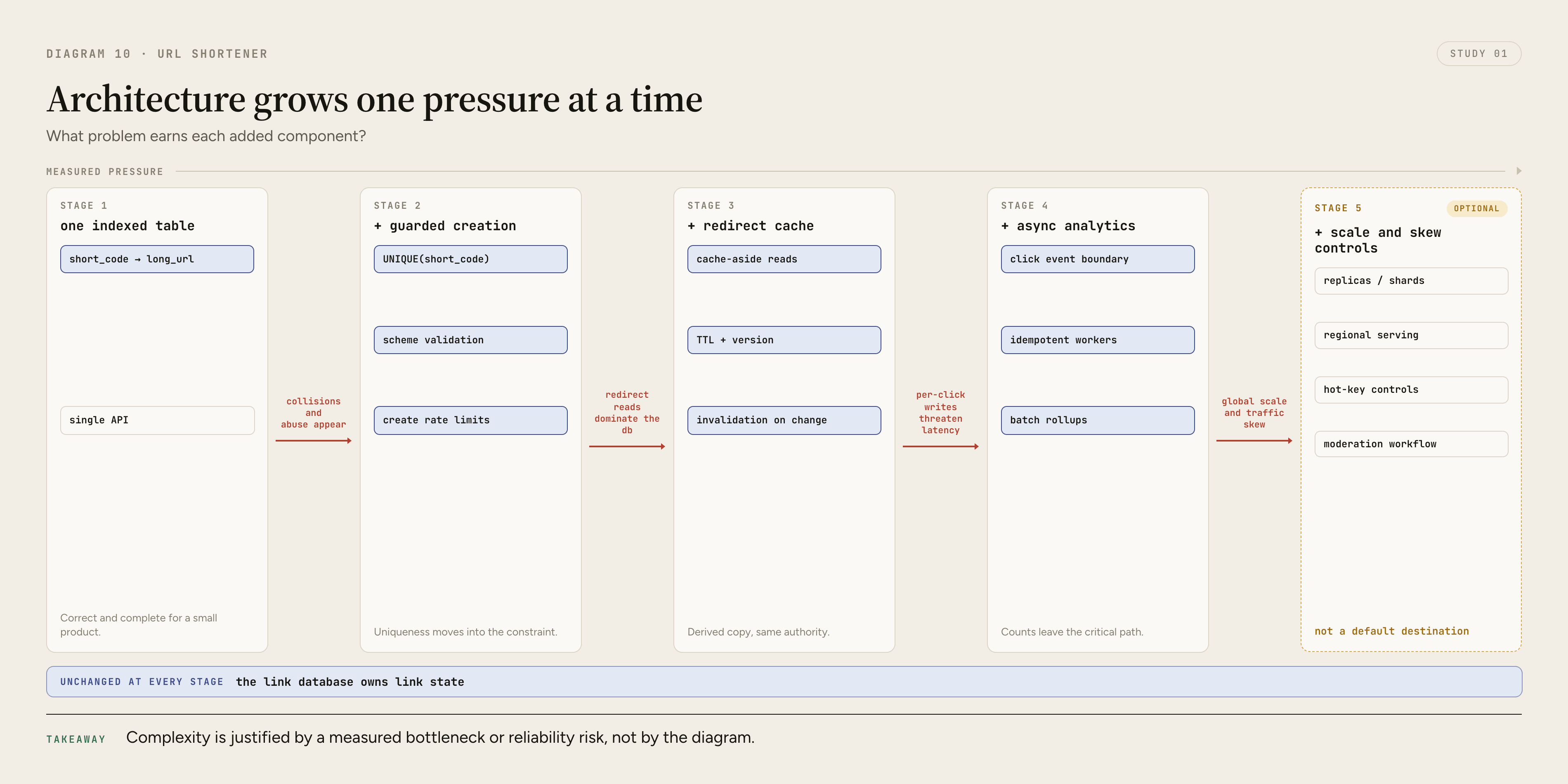Click 'Derived copy, same authority.' caption
The height and width of the screenshot is (784, 1568).
(x=758, y=632)
